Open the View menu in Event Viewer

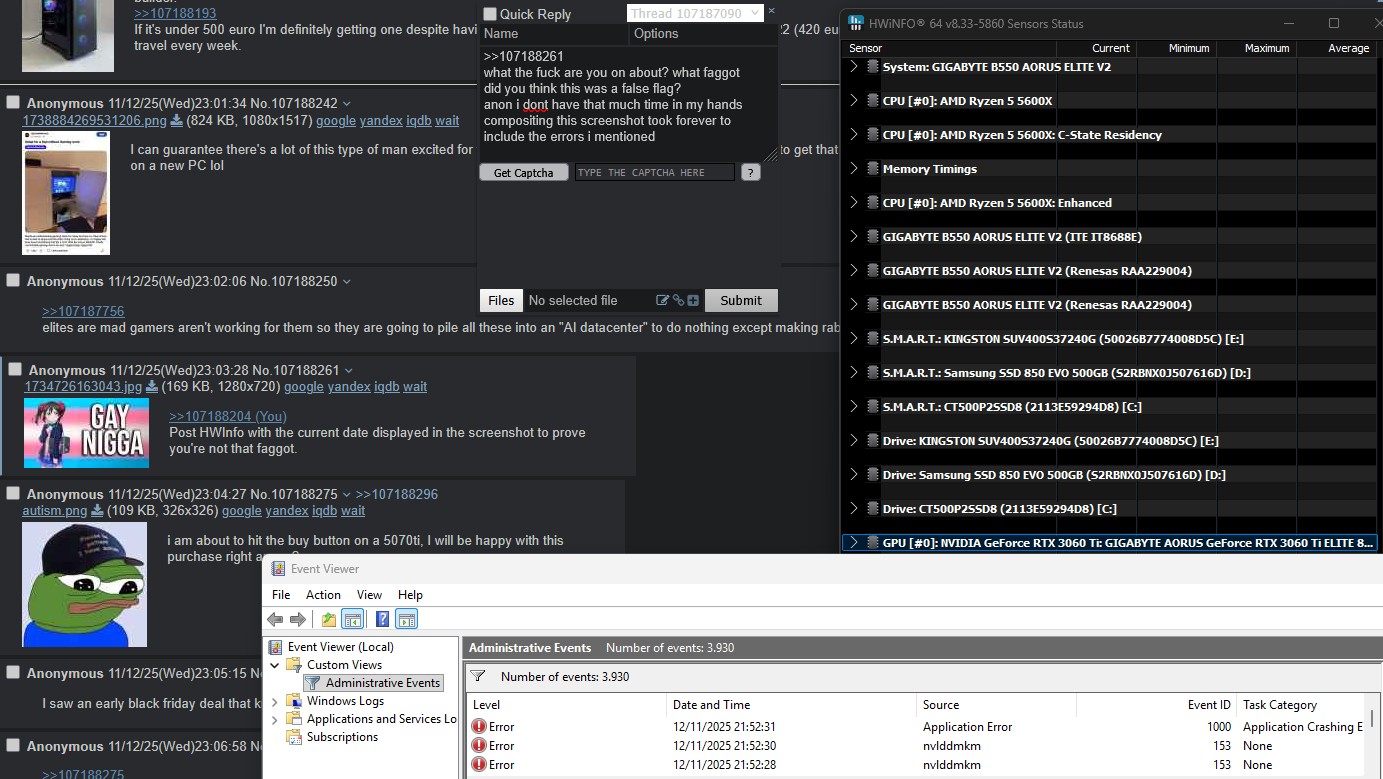370,595
